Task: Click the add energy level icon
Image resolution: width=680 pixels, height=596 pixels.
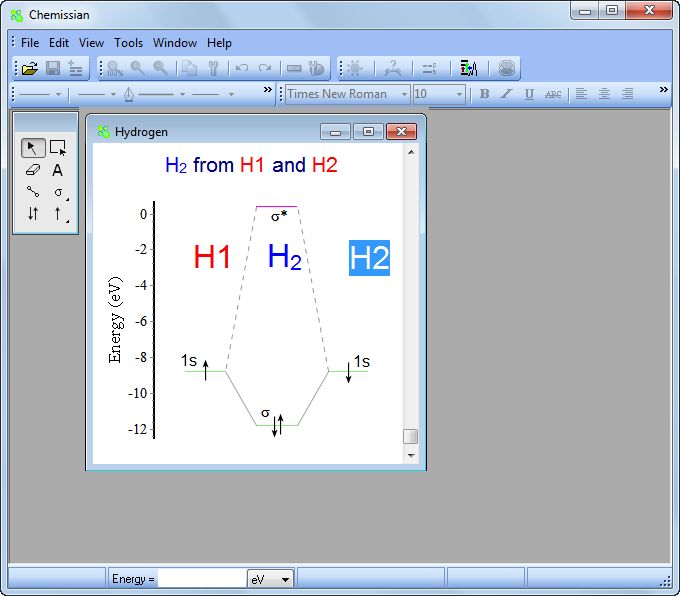Action: coord(75,69)
